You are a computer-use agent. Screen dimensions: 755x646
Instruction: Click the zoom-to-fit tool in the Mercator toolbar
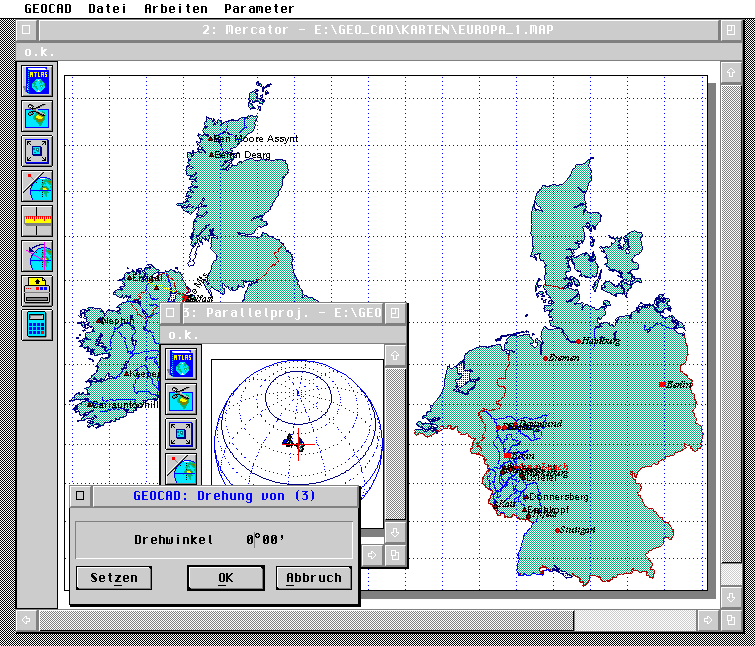click(37, 152)
